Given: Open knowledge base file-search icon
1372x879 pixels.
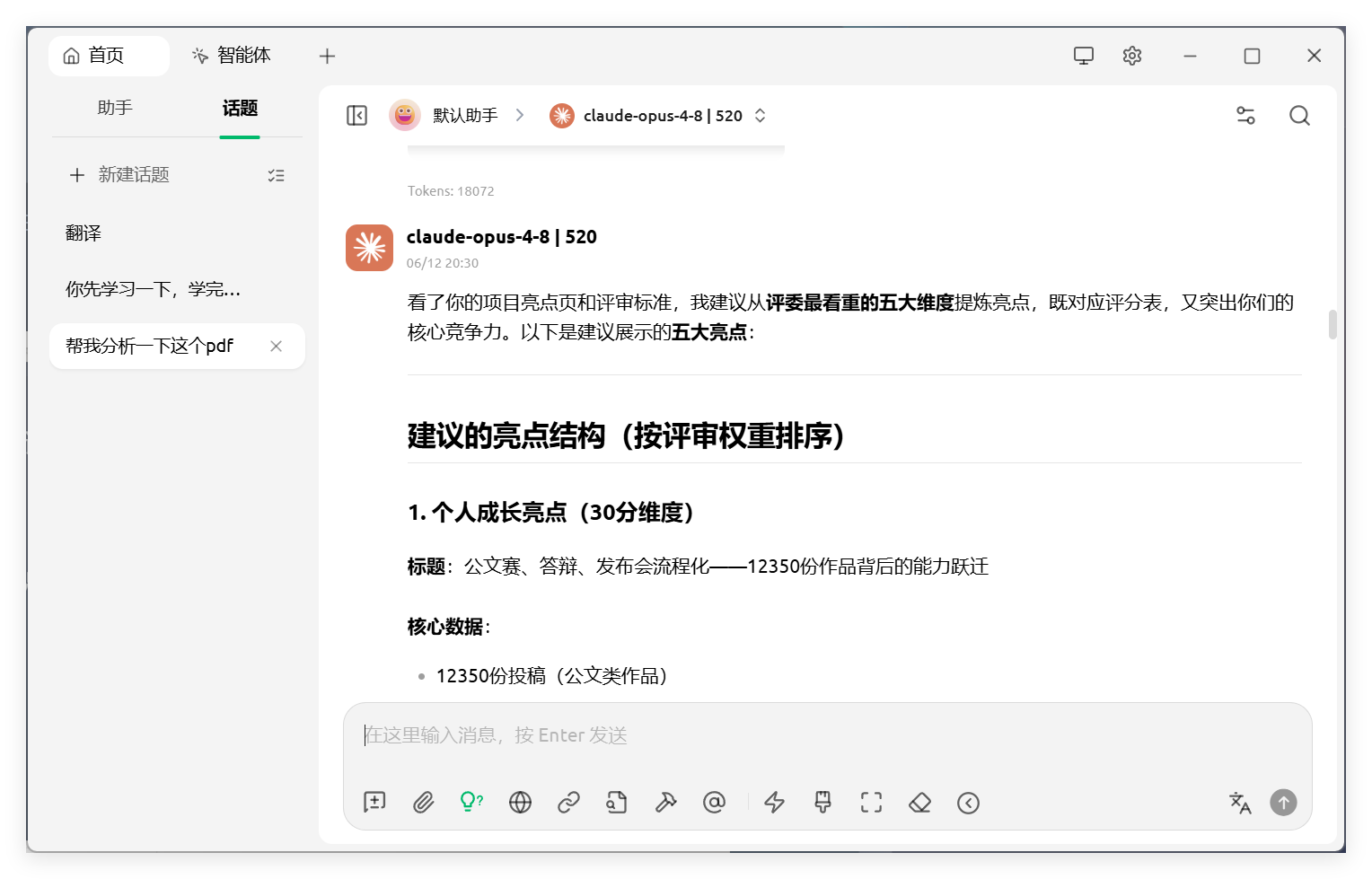Looking at the screenshot, I should tap(617, 803).
